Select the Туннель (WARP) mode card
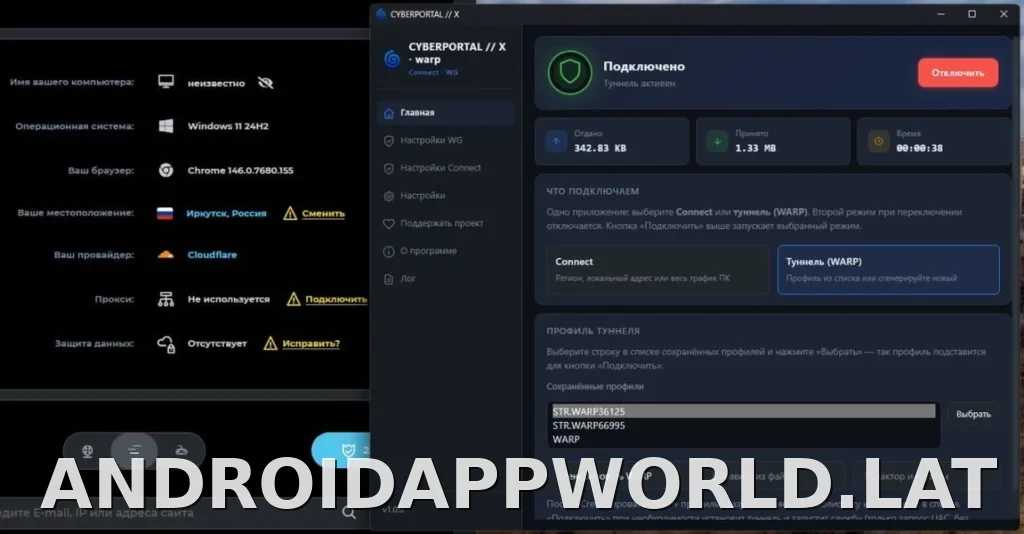The image size is (1024, 534). (888, 270)
